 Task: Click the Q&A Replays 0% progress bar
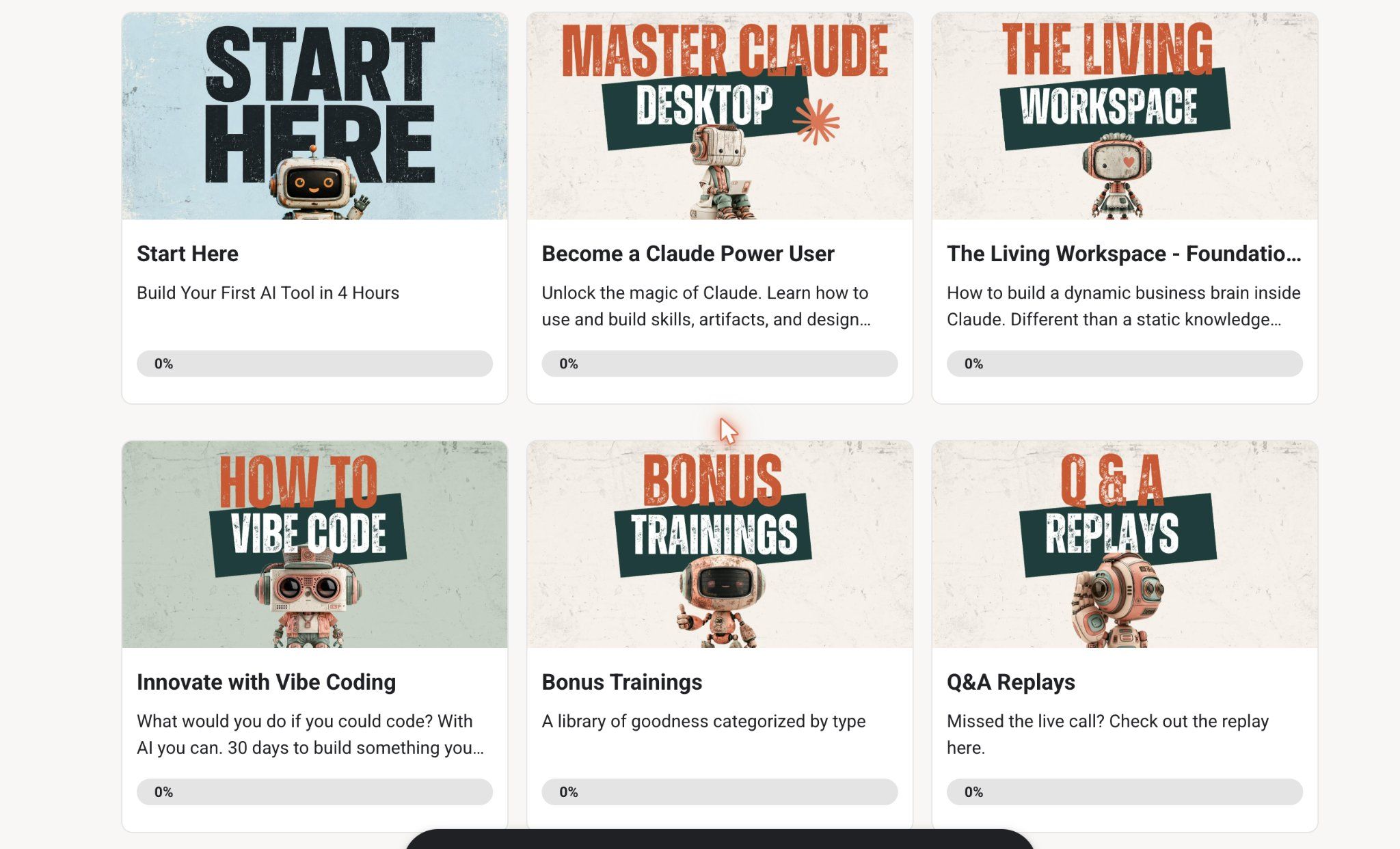[x=1125, y=792]
